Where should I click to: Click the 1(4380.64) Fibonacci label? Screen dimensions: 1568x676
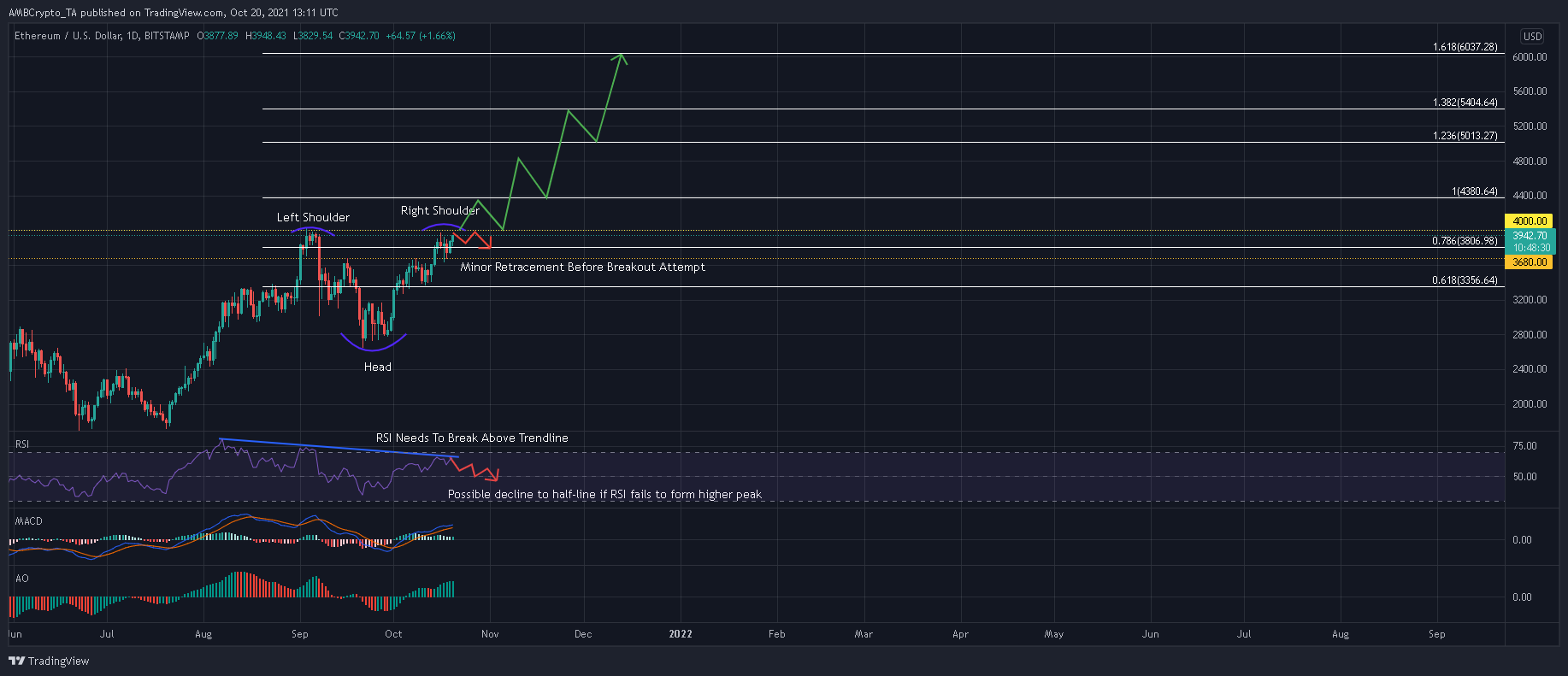click(x=1475, y=191)
